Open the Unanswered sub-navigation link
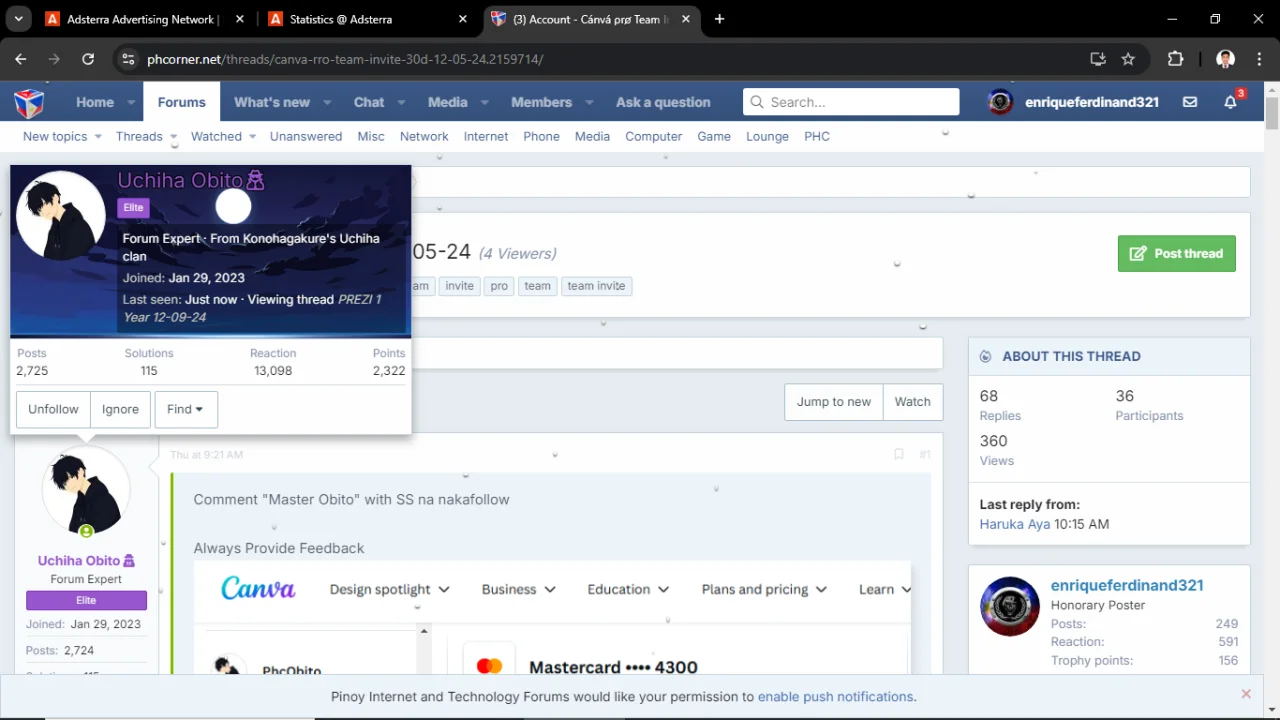 pos(306,136)
